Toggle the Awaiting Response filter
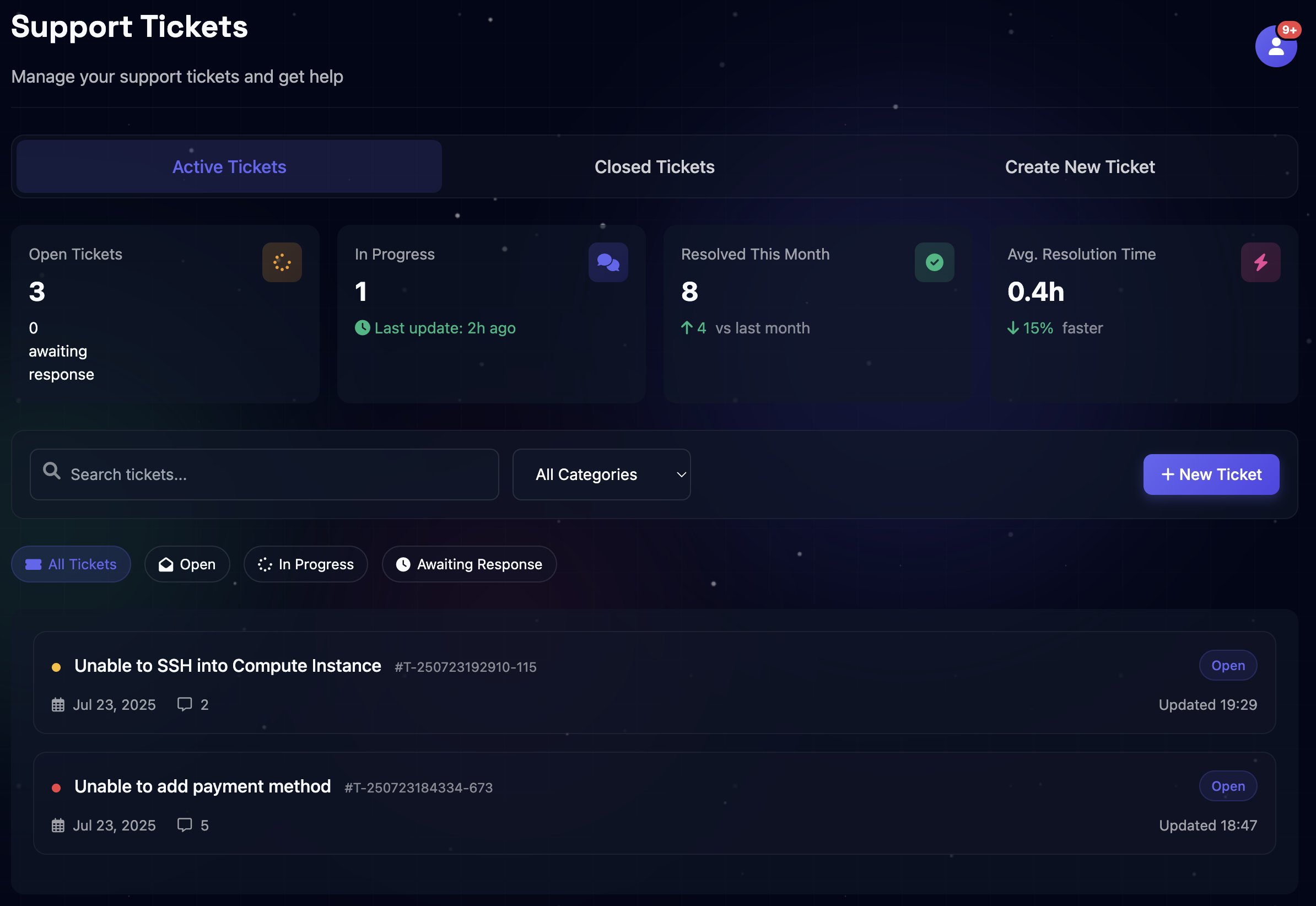1316x906 pixels. pyautogui.click(x=469, y=564)
